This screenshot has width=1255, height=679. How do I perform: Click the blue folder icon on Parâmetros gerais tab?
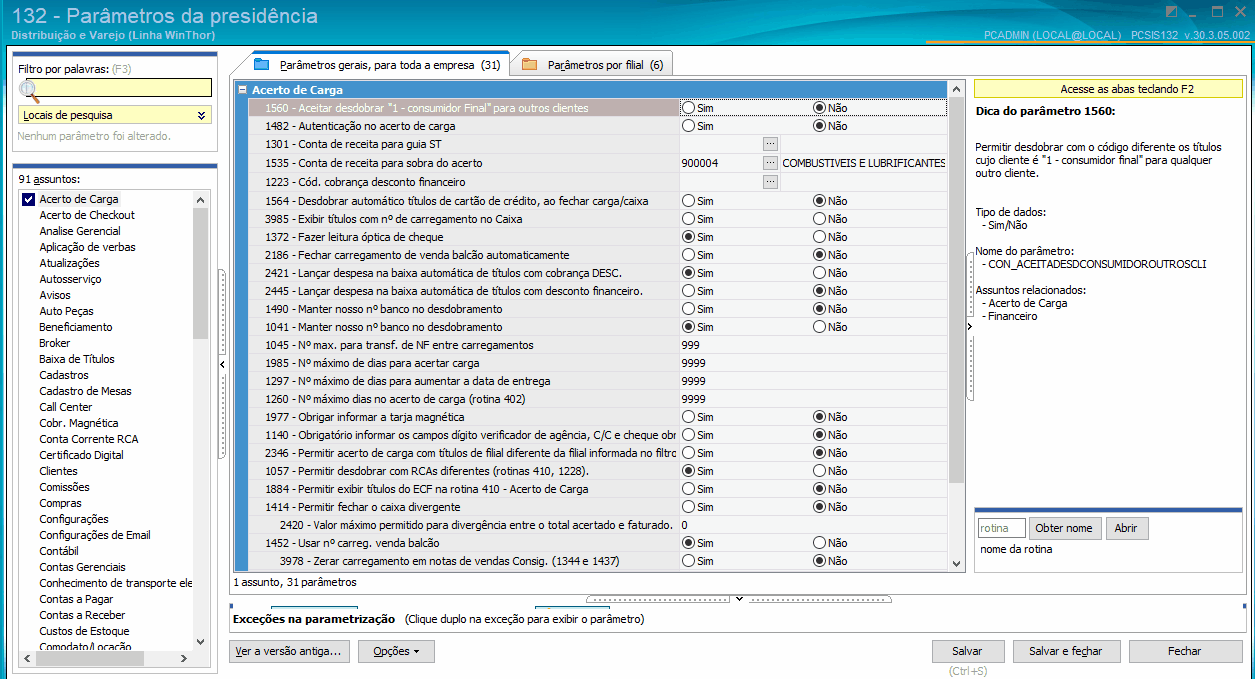(x=262, y=65)
